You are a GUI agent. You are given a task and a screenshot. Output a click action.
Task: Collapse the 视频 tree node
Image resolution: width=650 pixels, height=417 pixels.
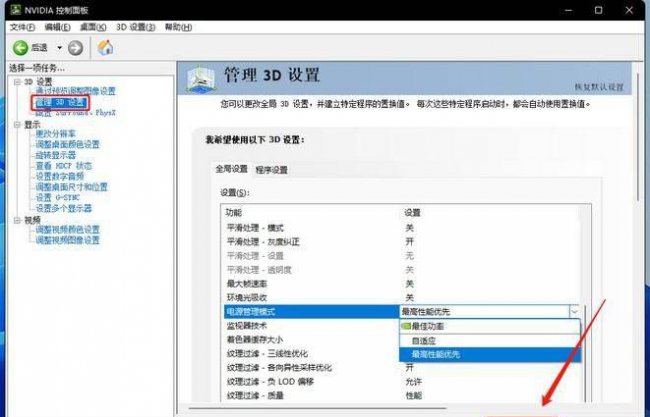(17, 220)
